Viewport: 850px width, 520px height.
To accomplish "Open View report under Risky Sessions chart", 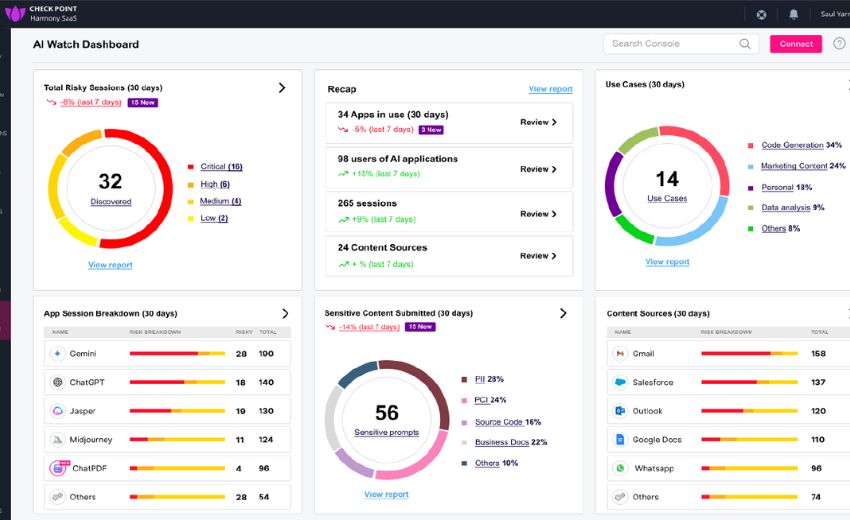I will [x=110, y=265].
